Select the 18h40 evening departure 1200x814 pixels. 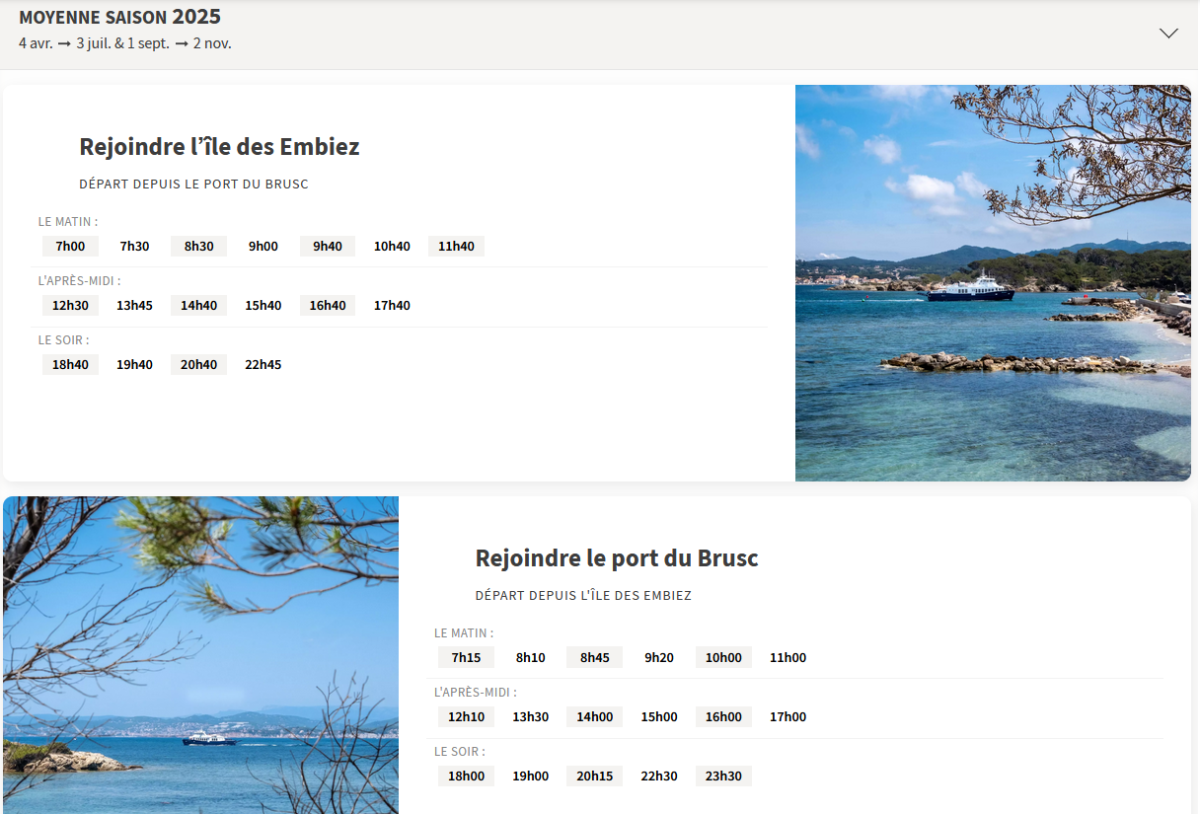point(70,364)
